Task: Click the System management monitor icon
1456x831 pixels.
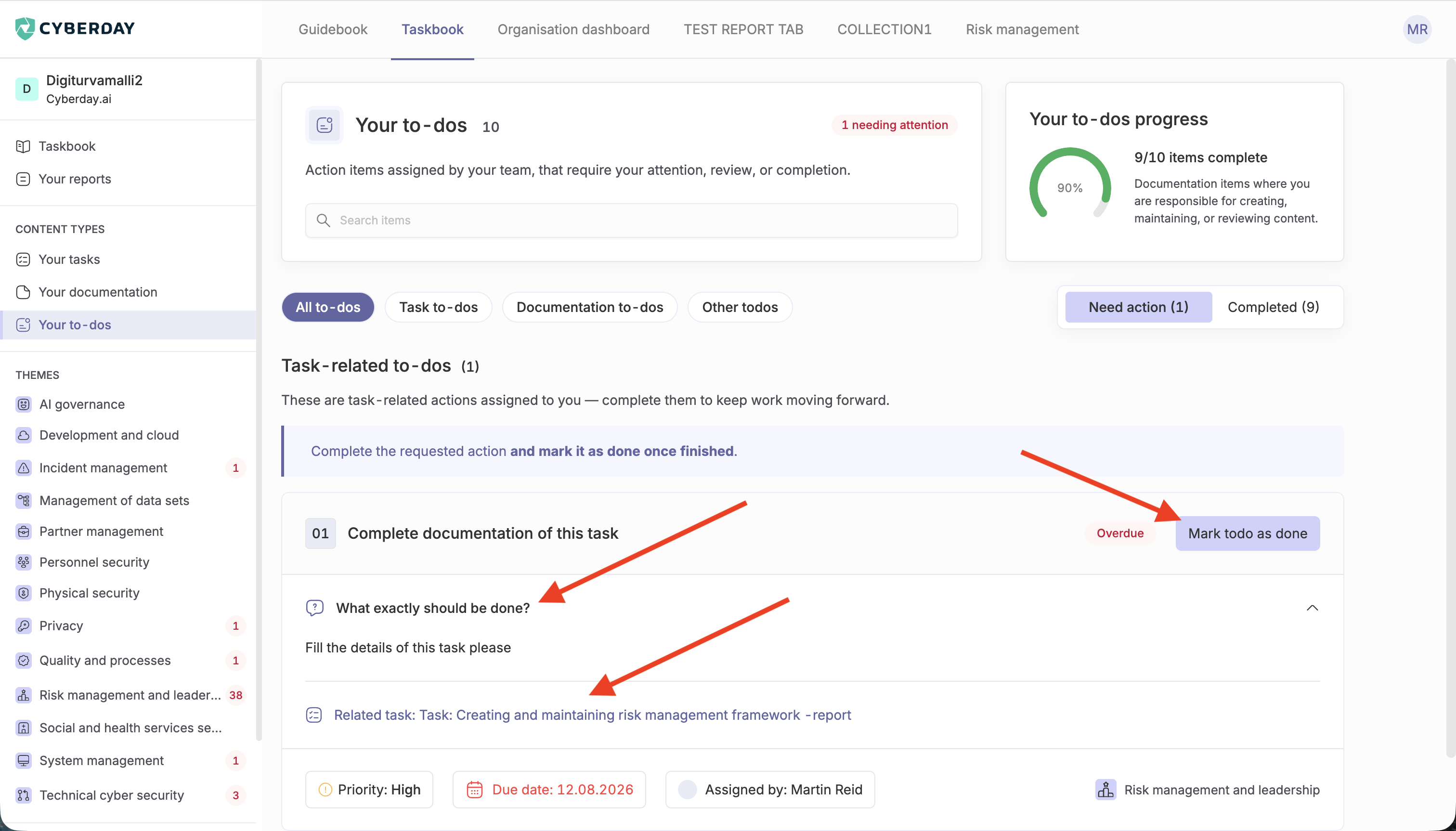Action: 24,761
